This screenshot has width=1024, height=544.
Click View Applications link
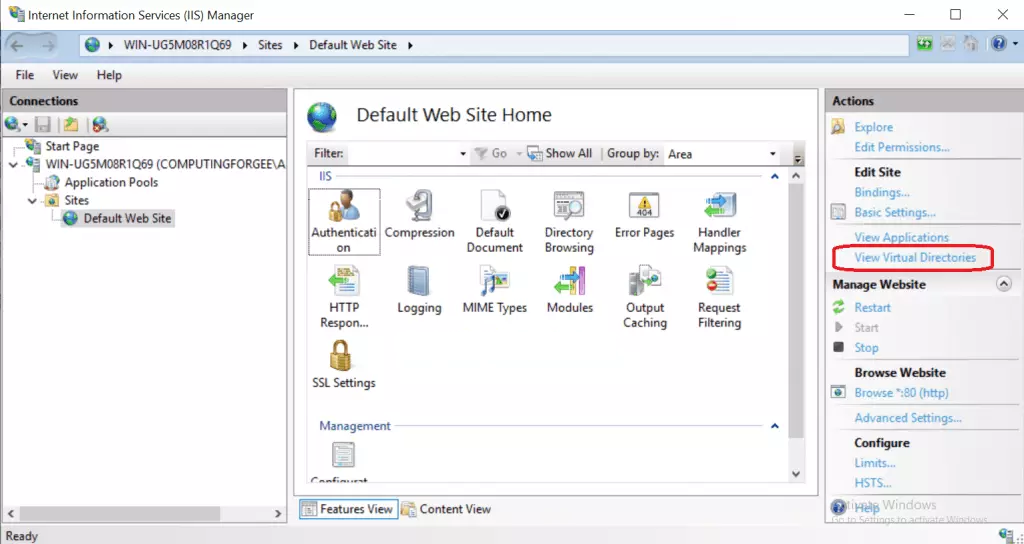[901, 237]
